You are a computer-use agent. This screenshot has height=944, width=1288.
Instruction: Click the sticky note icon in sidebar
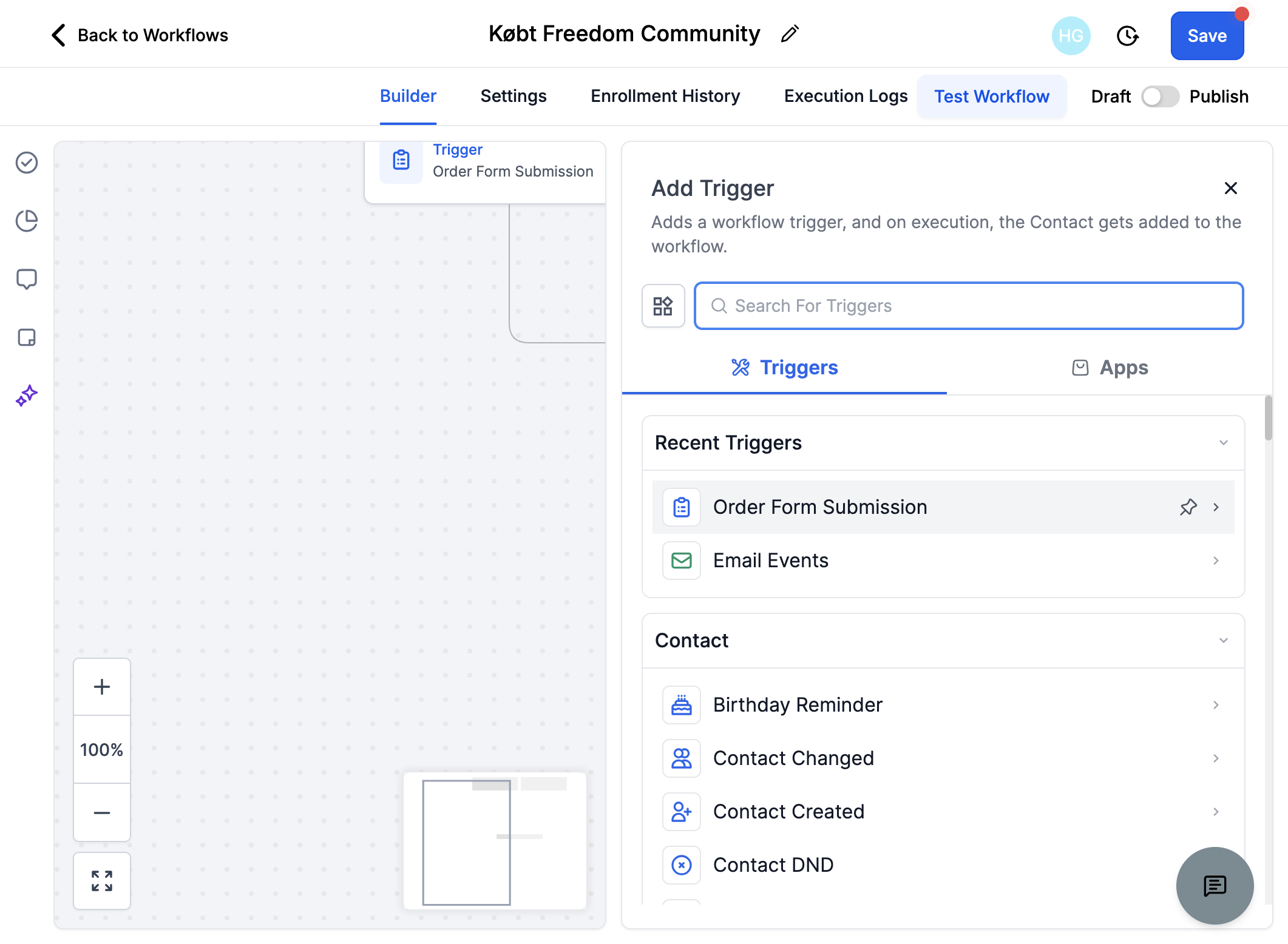point(27,337)
